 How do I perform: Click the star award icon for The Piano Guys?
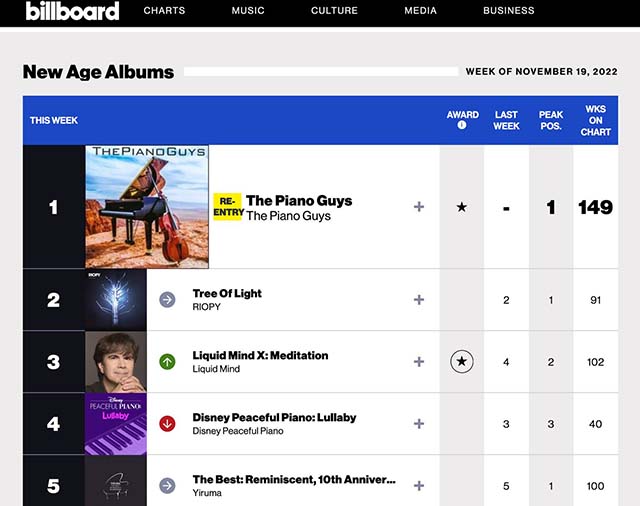462,207
